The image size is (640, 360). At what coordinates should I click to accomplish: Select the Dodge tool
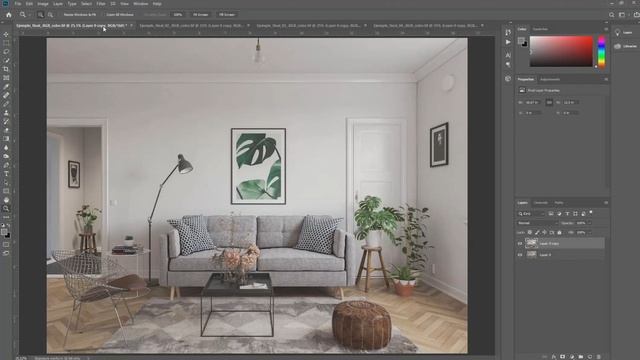point(6,156)
